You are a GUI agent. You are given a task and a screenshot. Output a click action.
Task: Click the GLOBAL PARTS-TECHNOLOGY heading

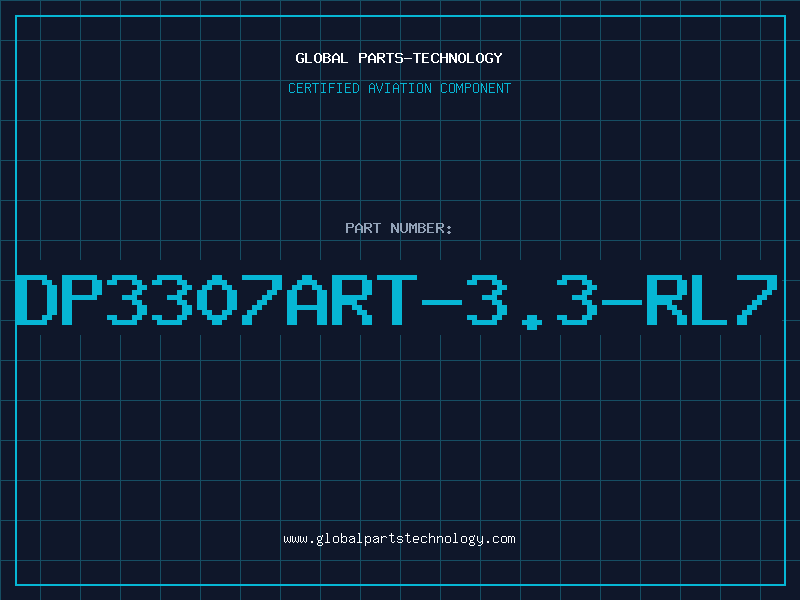(x=399, y=58)
